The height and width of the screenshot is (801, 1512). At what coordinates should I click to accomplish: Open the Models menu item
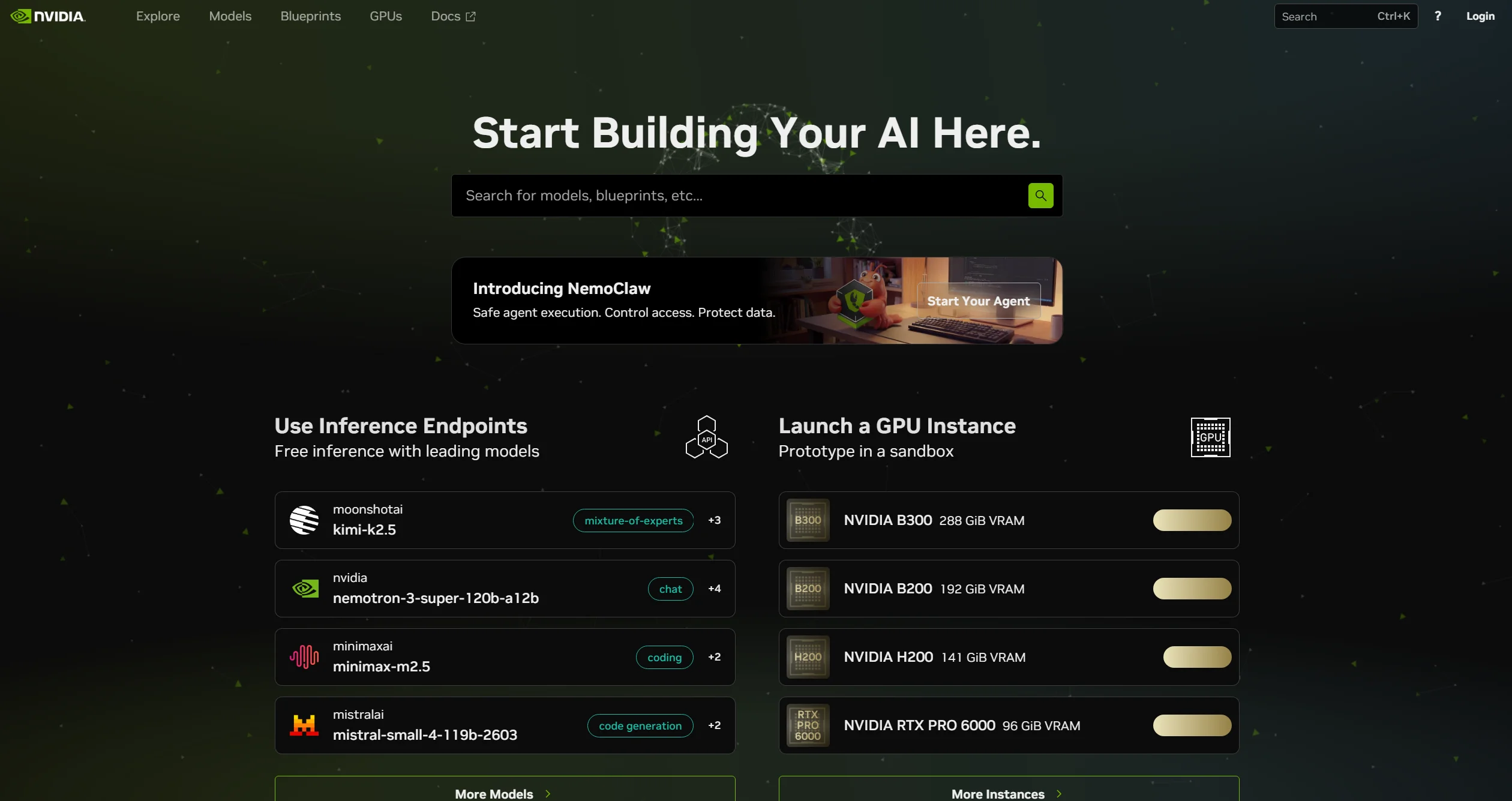click(230, 16)
